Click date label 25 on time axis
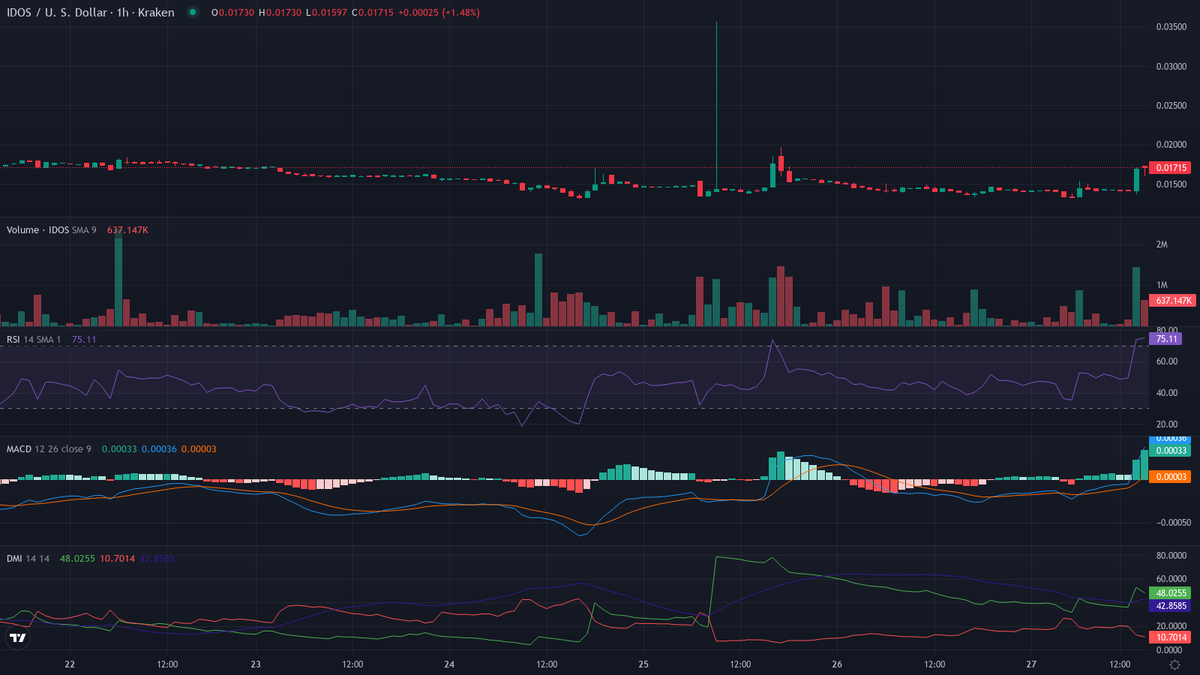Screen dimensions: 1200x675 point(643,664)
